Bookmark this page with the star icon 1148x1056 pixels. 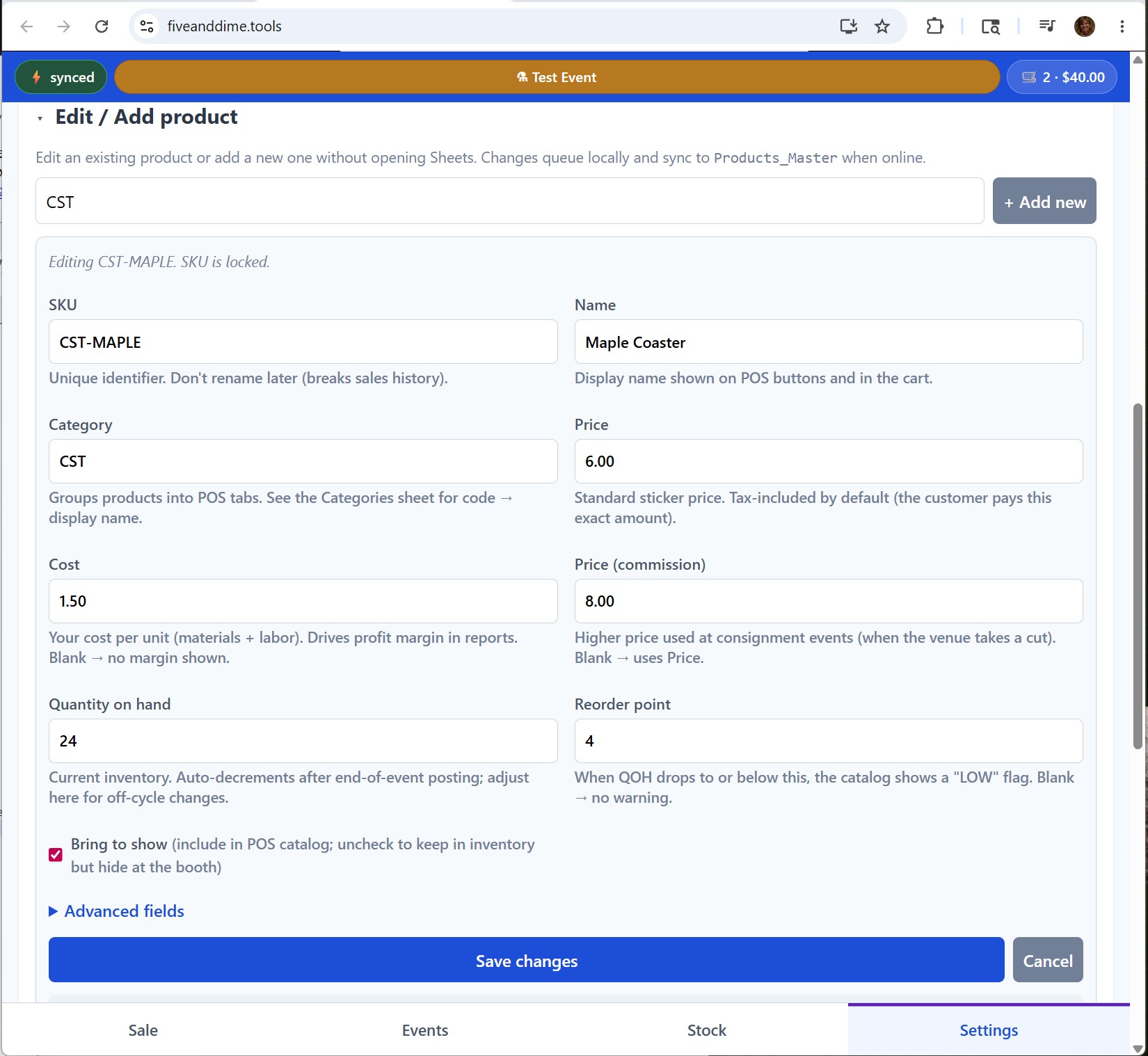882,26
